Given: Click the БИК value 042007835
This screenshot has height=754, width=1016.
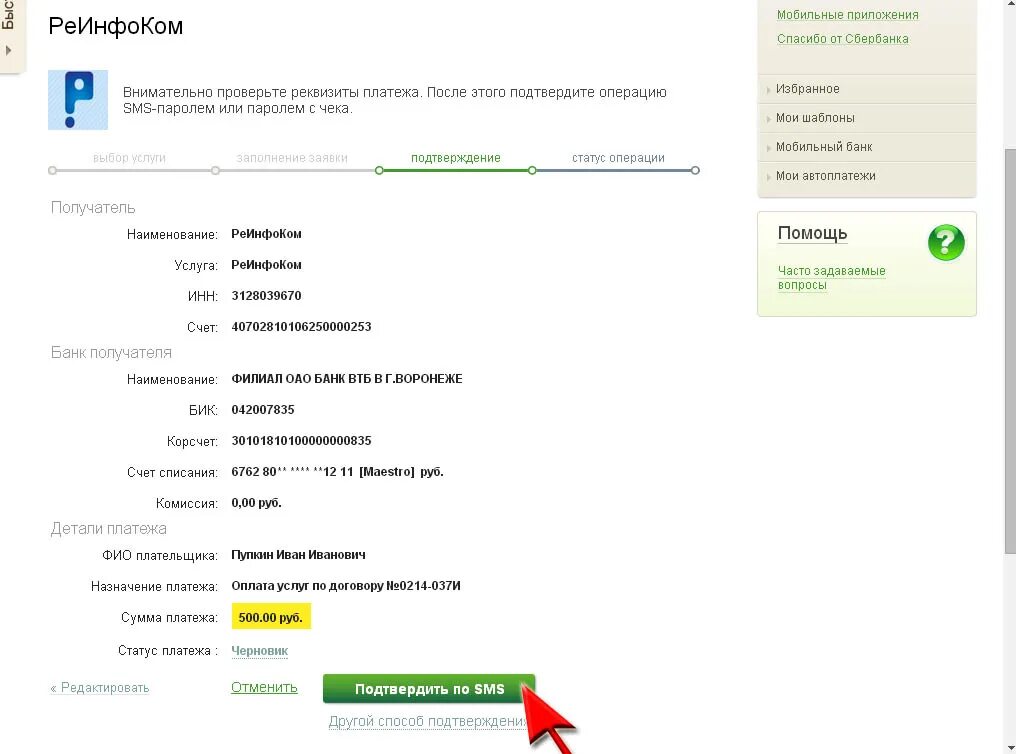Looking at the screenshot, I should pyautogui.click(x=263, y=410).
